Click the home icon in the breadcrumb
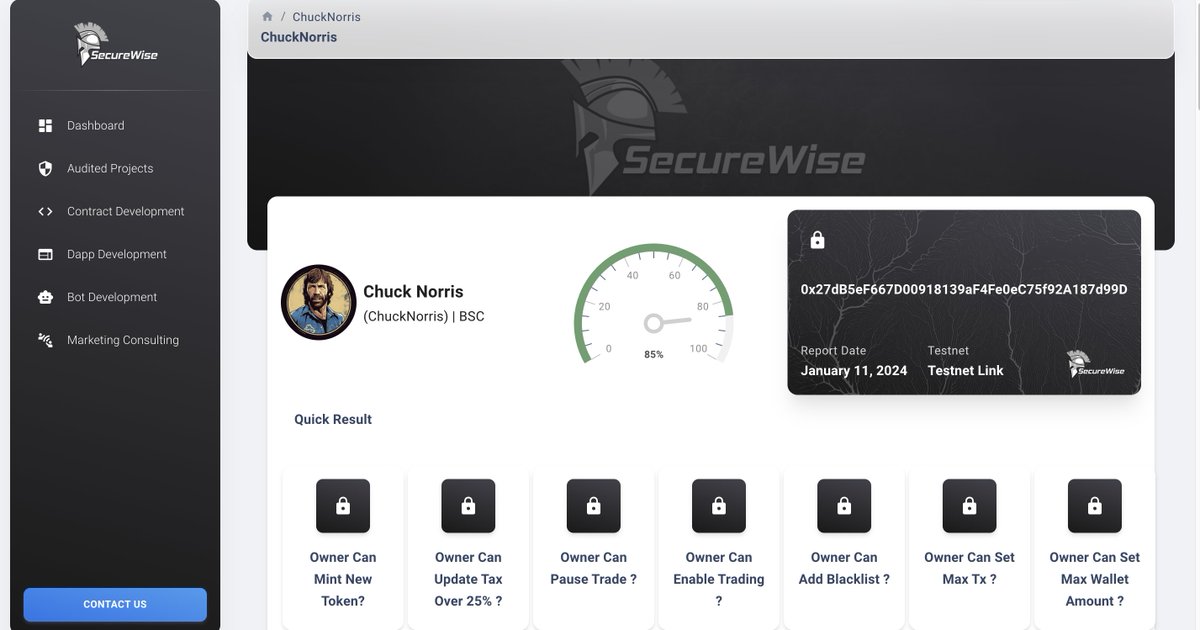Viewport: 1200px width, 630px height. [267, 17]
